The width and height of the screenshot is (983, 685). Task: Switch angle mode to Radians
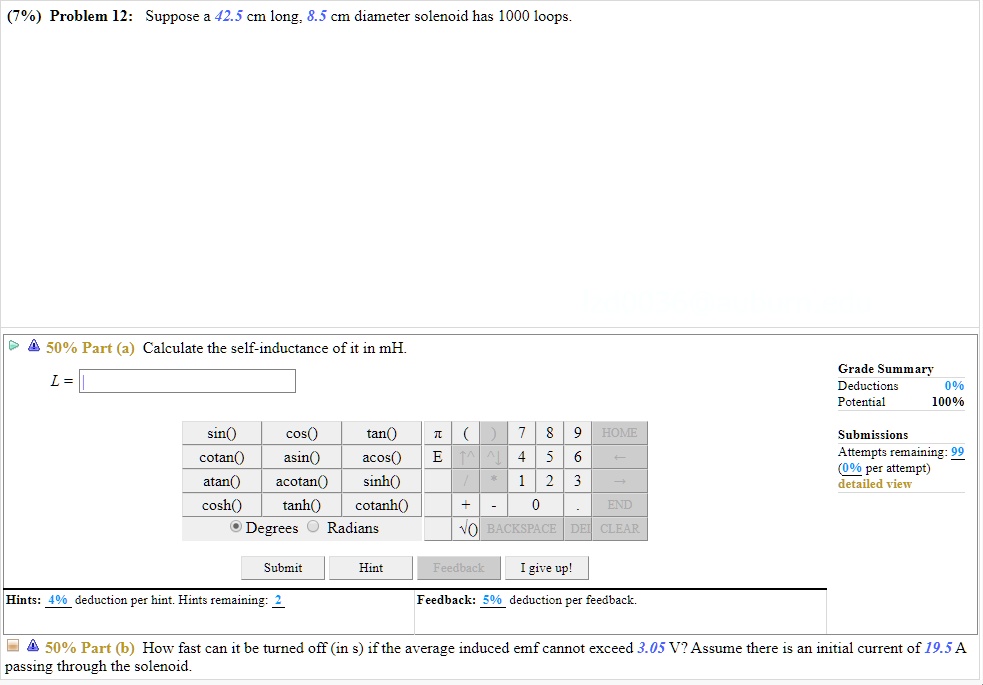click(313, 527)
